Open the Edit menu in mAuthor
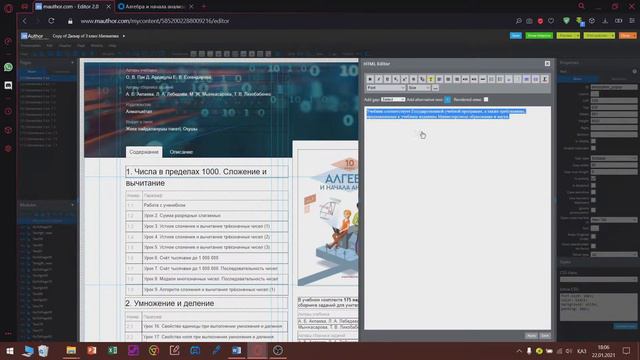Image resolution: width=640 pixels, height=360 pixels. click(50, 45)
